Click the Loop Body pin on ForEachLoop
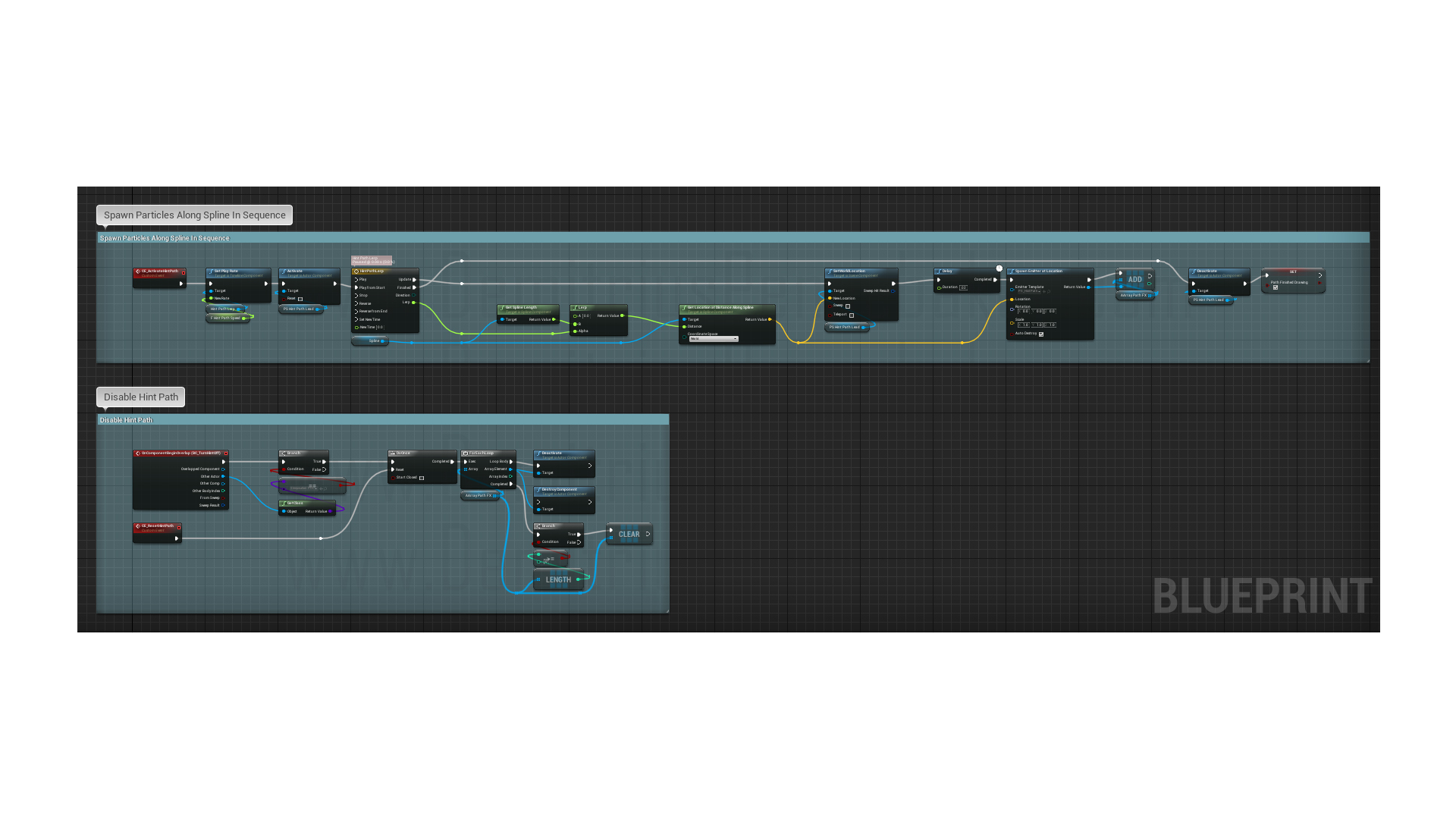Viewport: 1456px width, 819px height. pos(512,461)
